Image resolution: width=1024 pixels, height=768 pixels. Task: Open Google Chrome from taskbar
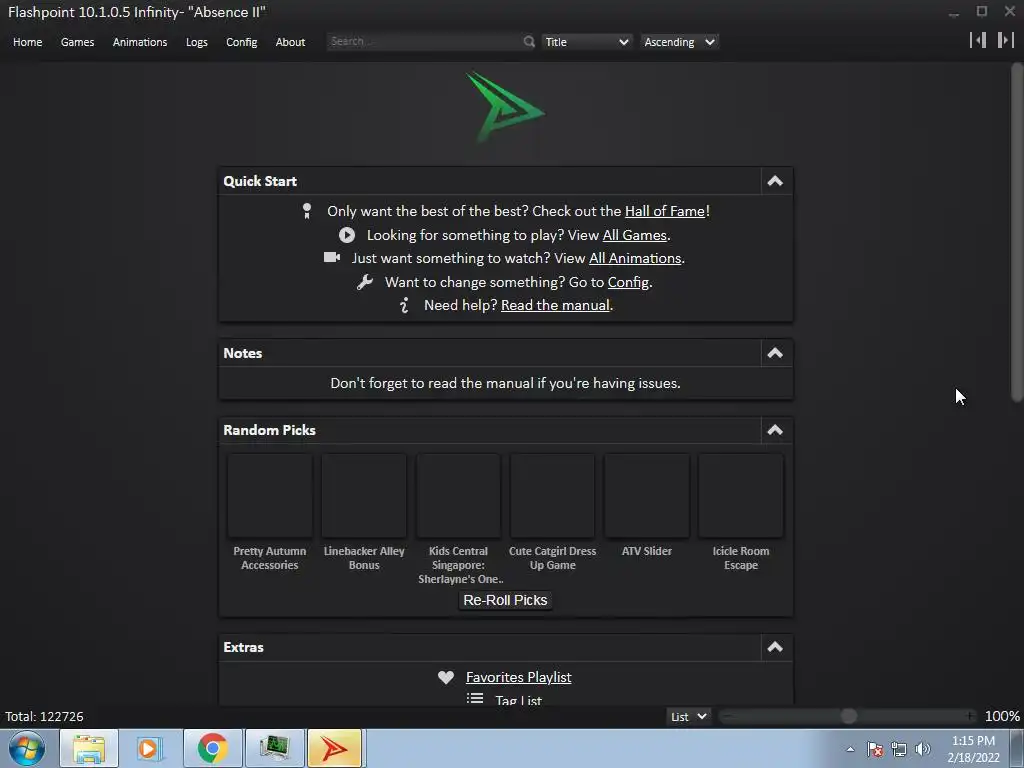pos(212,748)
